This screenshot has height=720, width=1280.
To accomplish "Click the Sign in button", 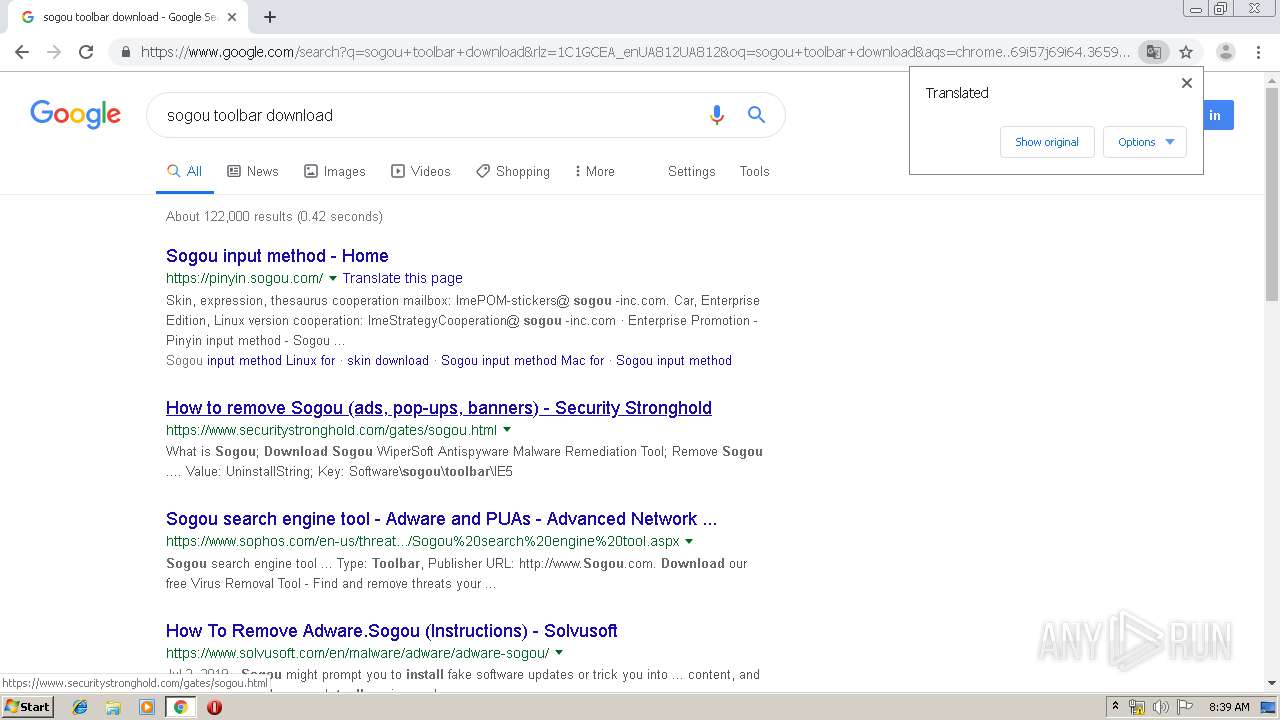I will pyautogui.click(x=1218, y=115).
